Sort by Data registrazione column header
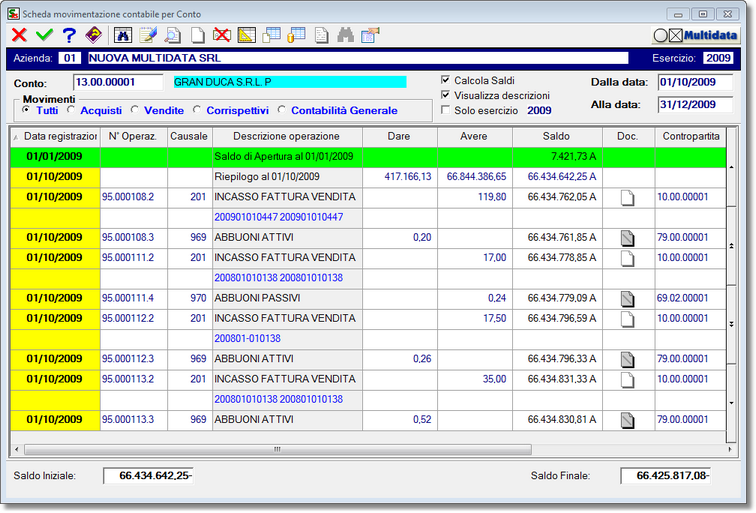The width and height of the screenshot is (756, 513). pos(55,136)
